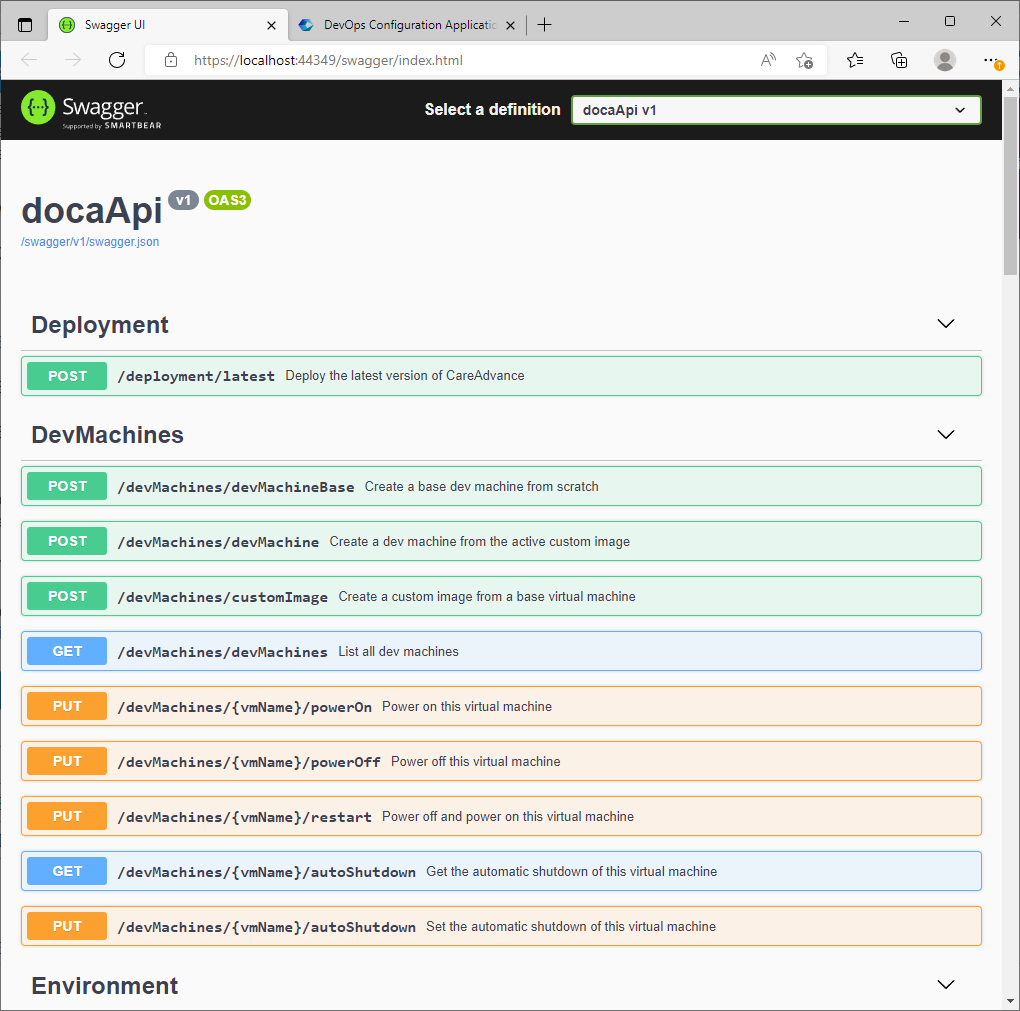Open the Settings and more menu icon

pyautogui.click(x=991, y=60)
